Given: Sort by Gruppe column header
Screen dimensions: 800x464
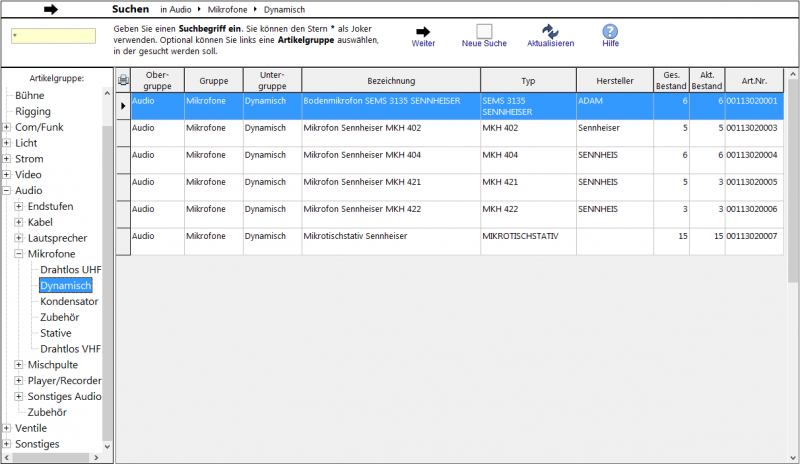Looking at the screenshot, I should [x=214, y=80].
